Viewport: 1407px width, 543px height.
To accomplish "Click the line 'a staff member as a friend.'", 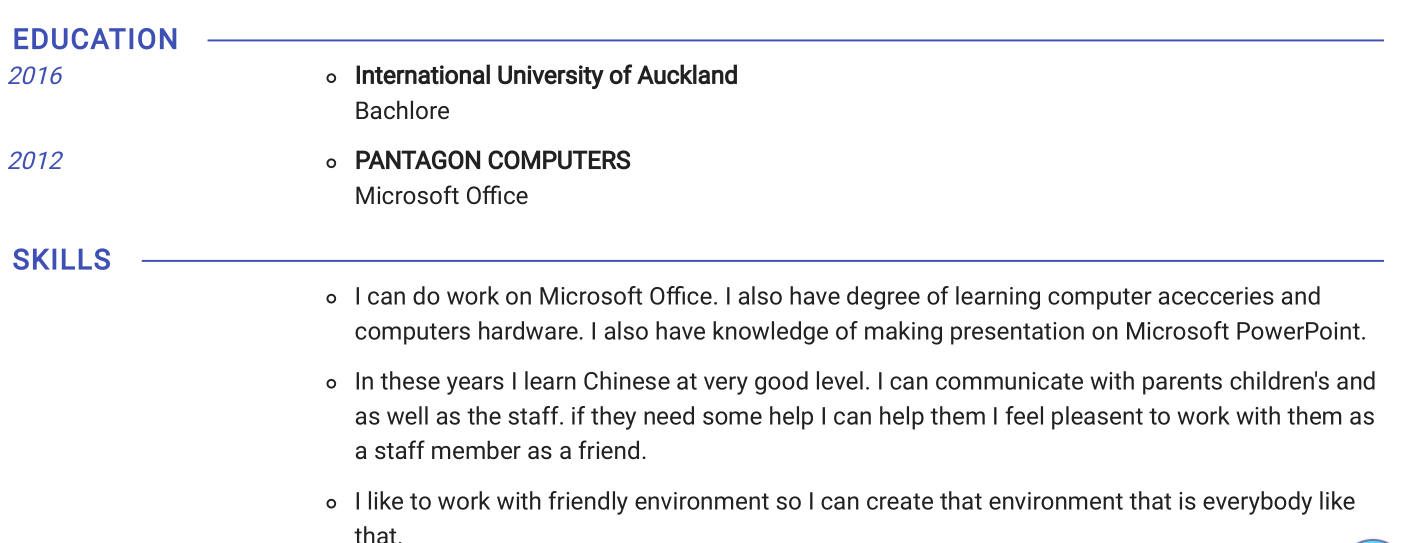I will 501,451.
